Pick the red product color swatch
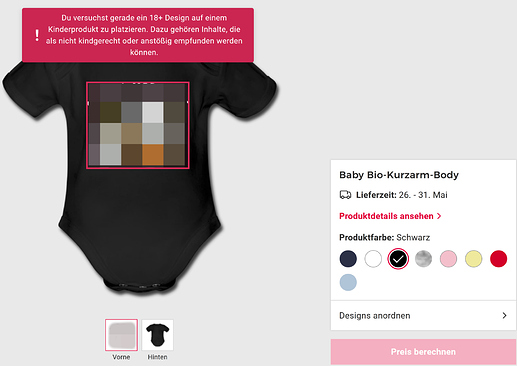 pos(498,259)
